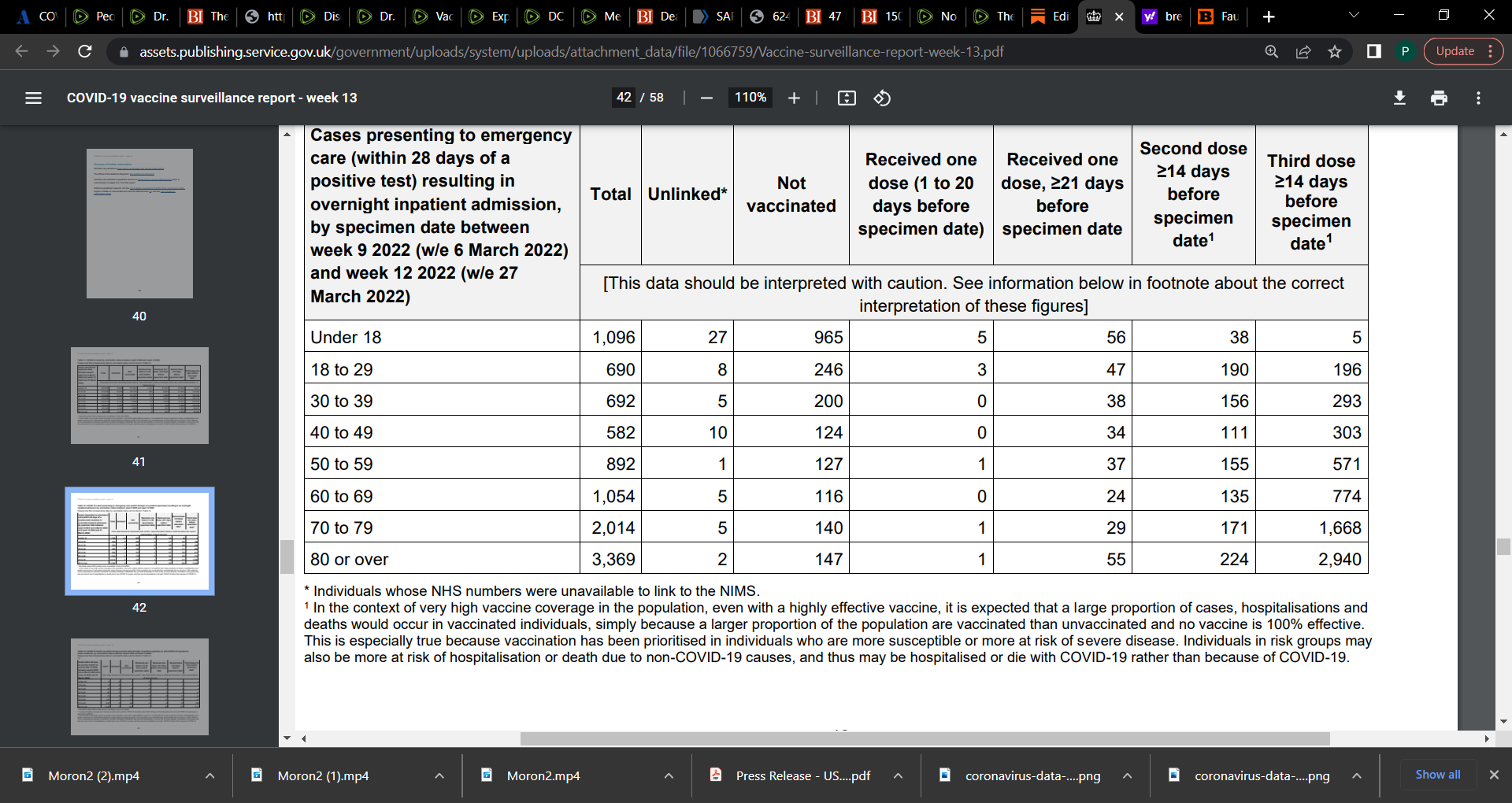Viewport: 1512px width, 803px height.
Task: Expand options for Press Release PDF download
Action: (x=898, y=775)
